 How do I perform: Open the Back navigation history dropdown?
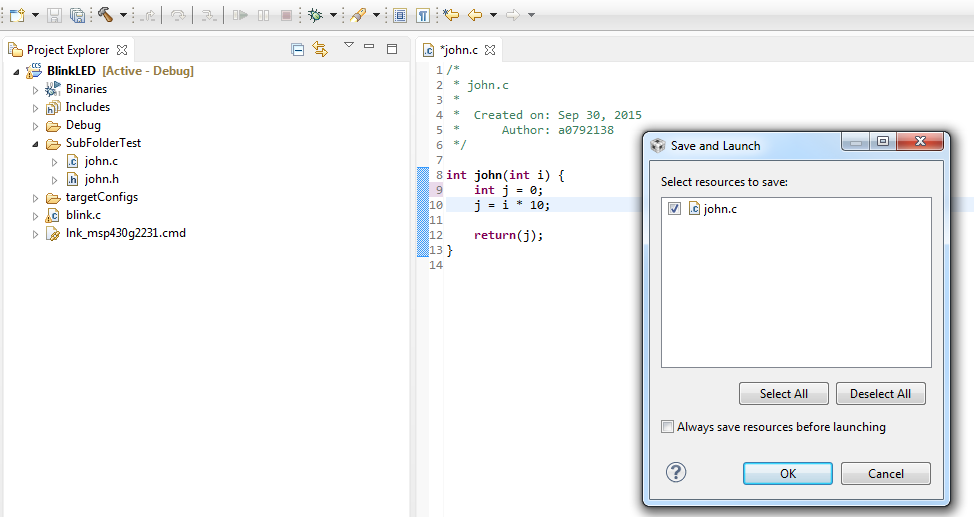click(493, 16)
